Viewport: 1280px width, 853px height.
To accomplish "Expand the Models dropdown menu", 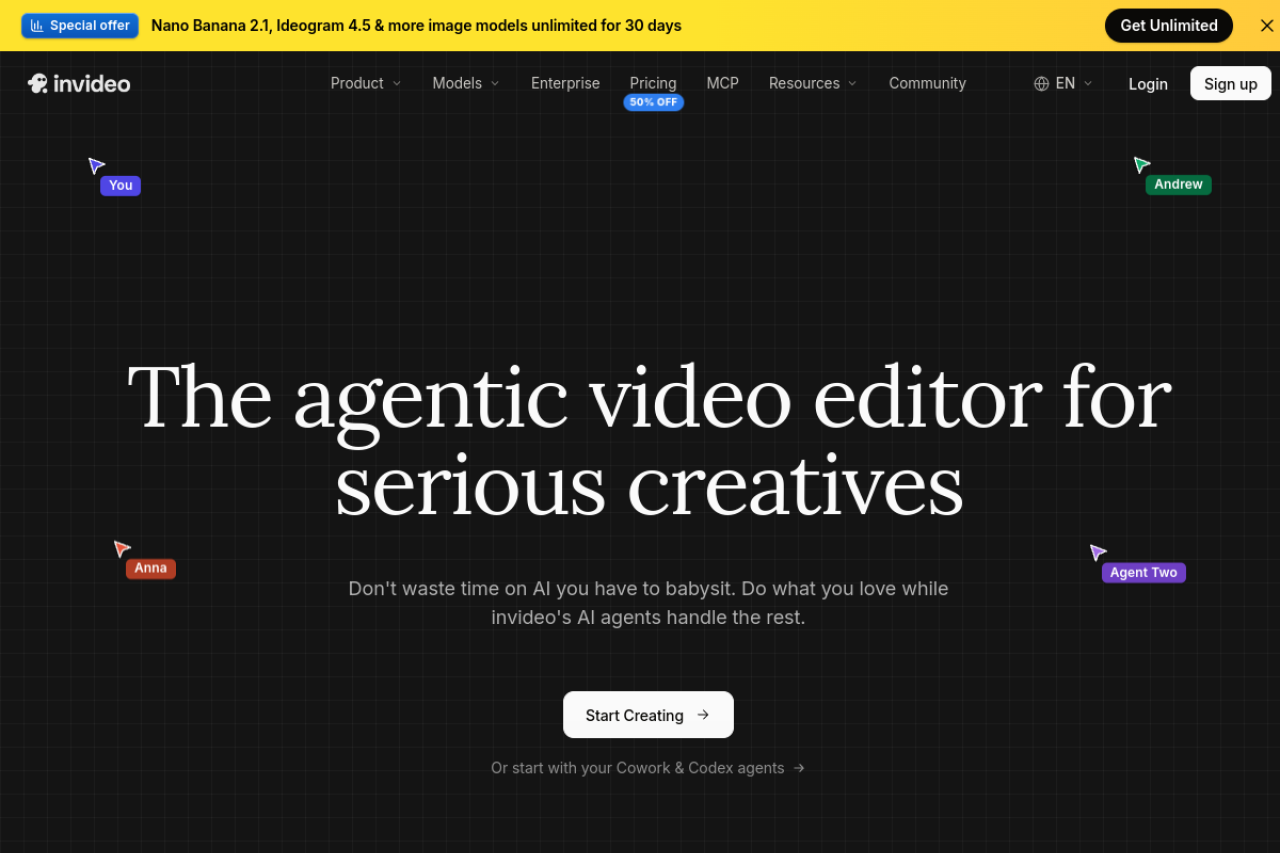I will [466, 83].
